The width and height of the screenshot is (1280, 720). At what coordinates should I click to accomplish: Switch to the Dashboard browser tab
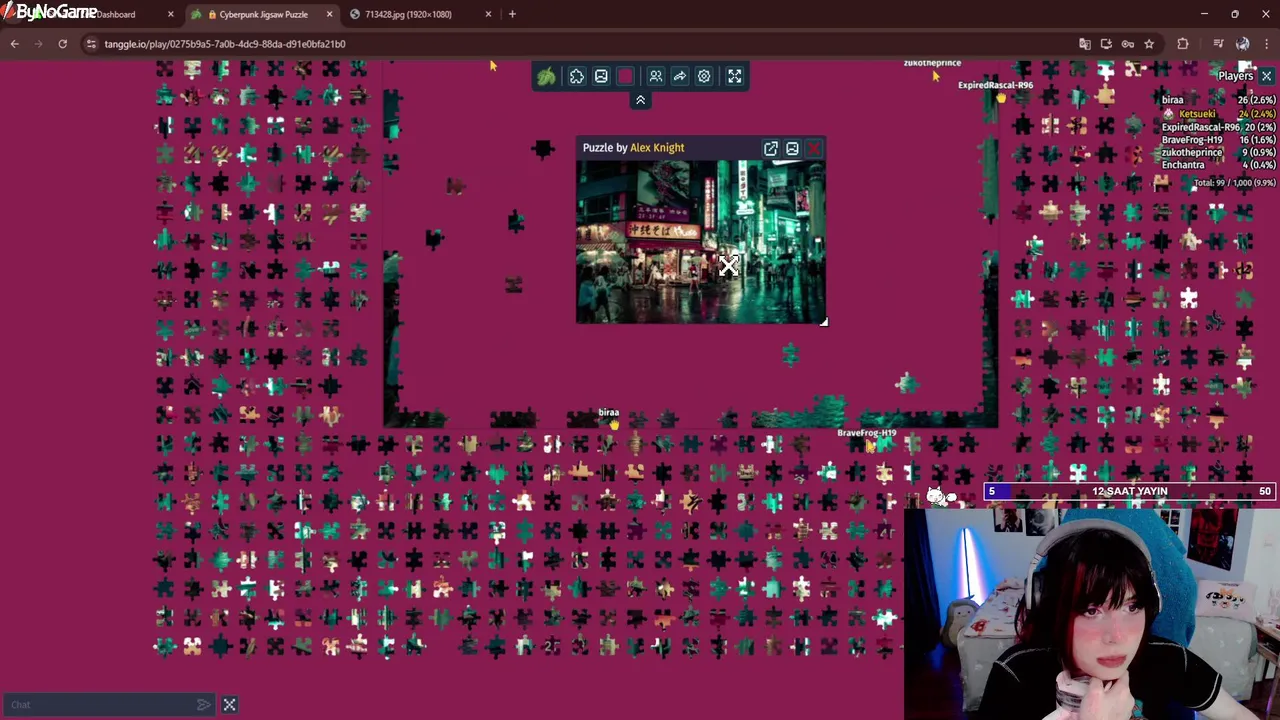[118, 14]
